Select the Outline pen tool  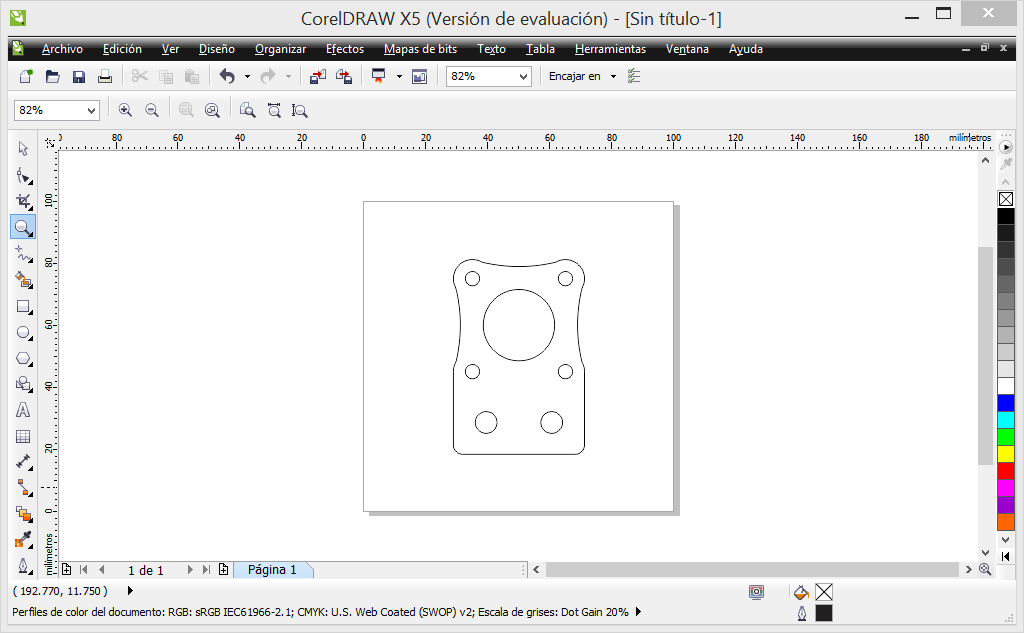click(23, 566)
